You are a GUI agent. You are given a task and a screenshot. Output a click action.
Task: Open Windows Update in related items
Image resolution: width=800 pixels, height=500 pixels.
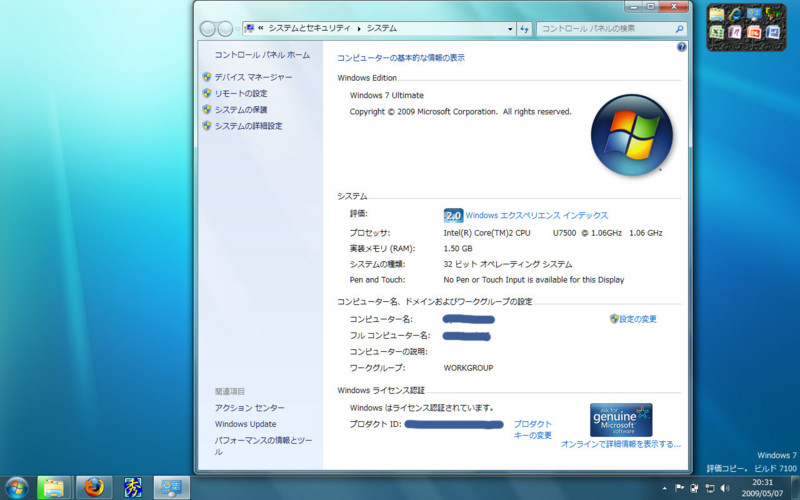[245, 424]
